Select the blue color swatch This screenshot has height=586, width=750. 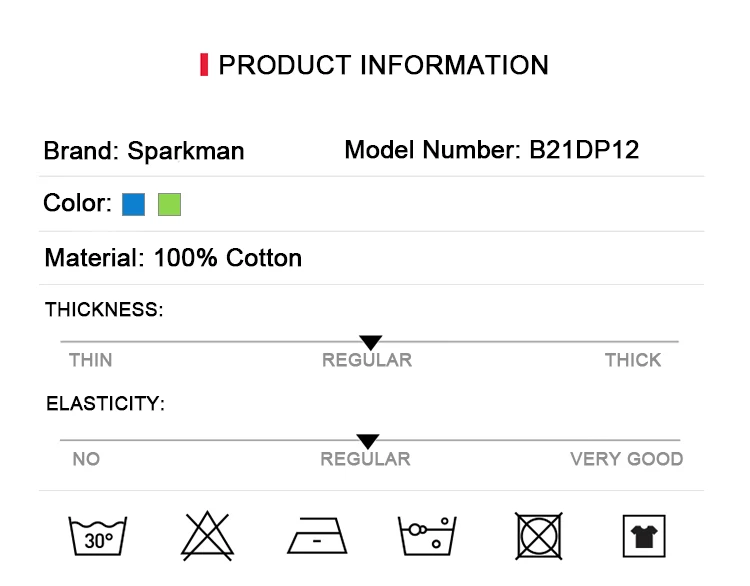click(133, 204)
